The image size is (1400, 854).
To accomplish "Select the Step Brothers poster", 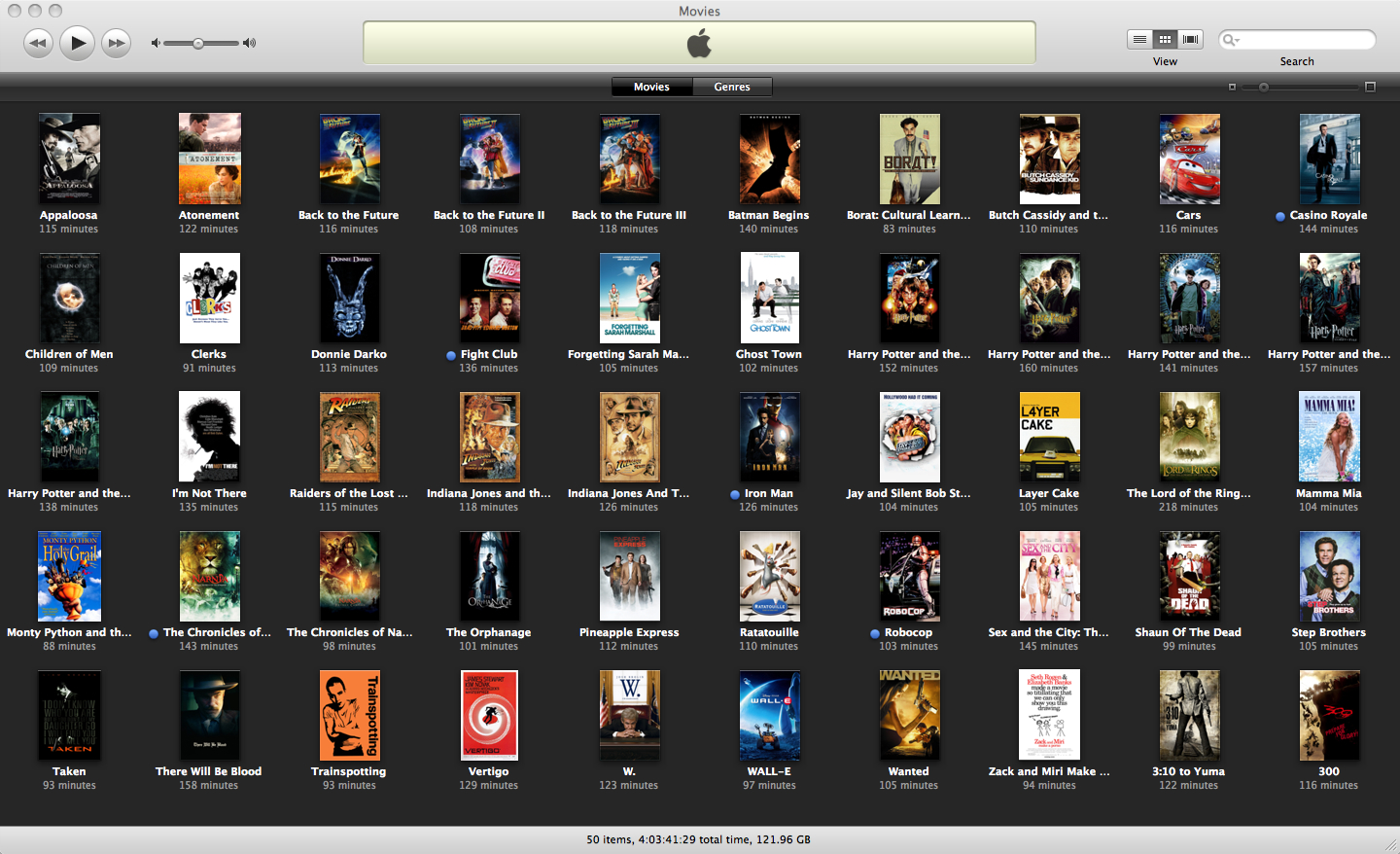I will point(1329,576).
